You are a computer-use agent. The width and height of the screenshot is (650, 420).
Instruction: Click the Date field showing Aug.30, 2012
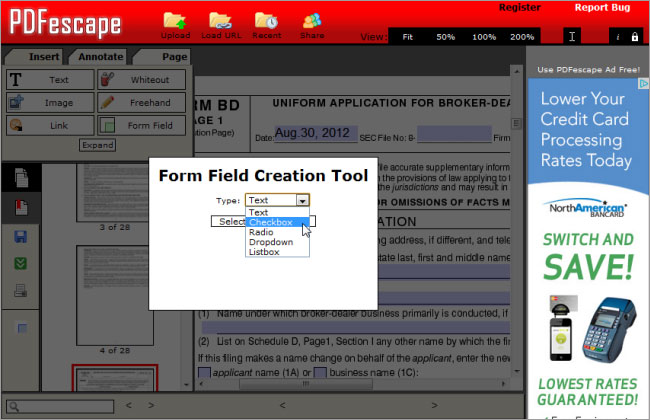pos(315,134)
